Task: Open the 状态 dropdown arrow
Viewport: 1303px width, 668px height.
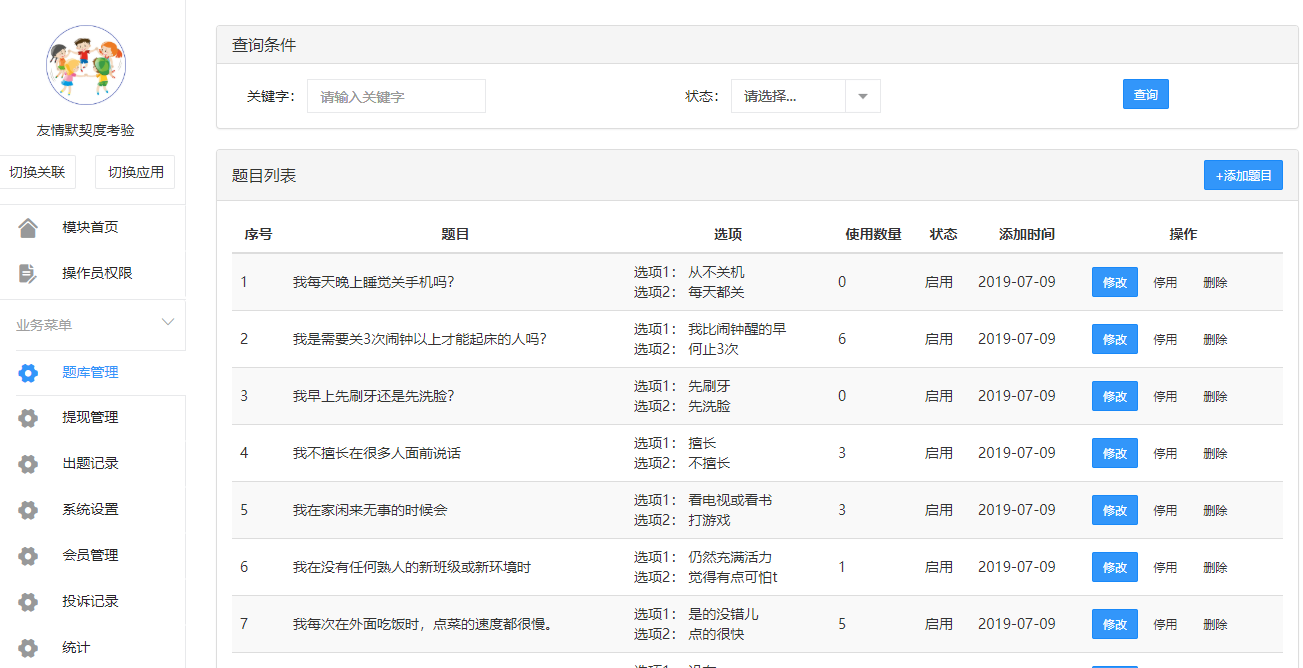Action: click(863, 97)
